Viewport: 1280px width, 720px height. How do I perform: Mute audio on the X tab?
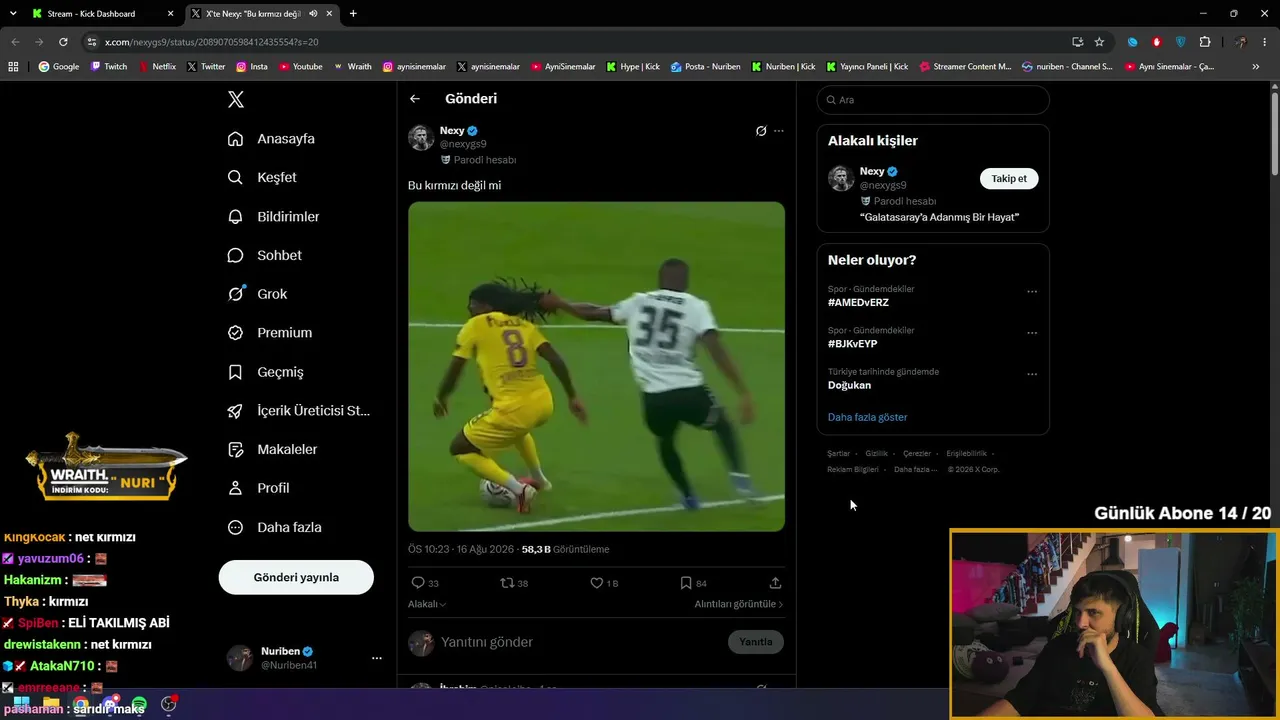(x=314, y=14)
